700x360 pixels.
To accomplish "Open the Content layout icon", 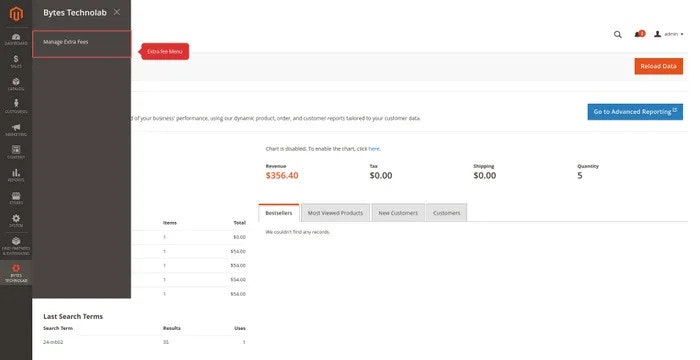I will (x=16, y=152).
